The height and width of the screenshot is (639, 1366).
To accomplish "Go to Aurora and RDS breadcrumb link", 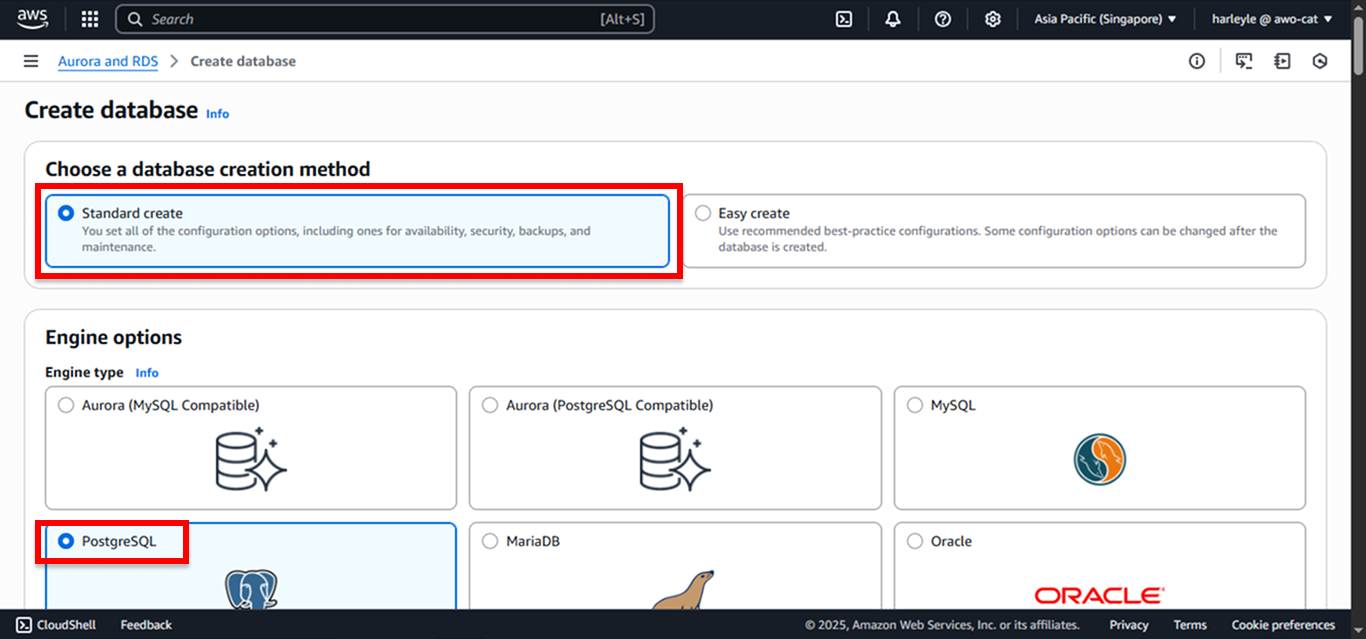I will pos(108,61).
